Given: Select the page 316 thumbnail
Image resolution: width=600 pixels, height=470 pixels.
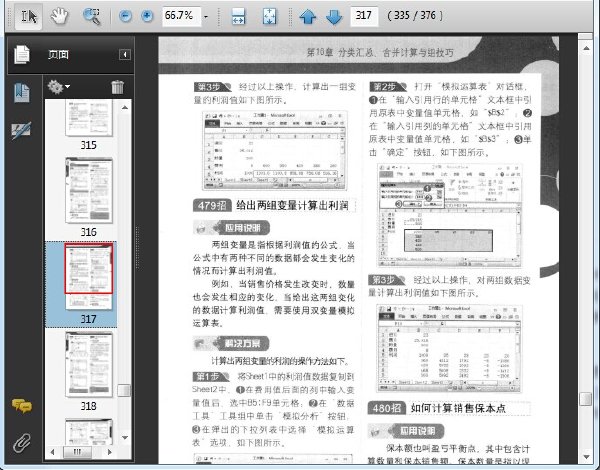Looking at the screenshot, I should click(89, 191).
